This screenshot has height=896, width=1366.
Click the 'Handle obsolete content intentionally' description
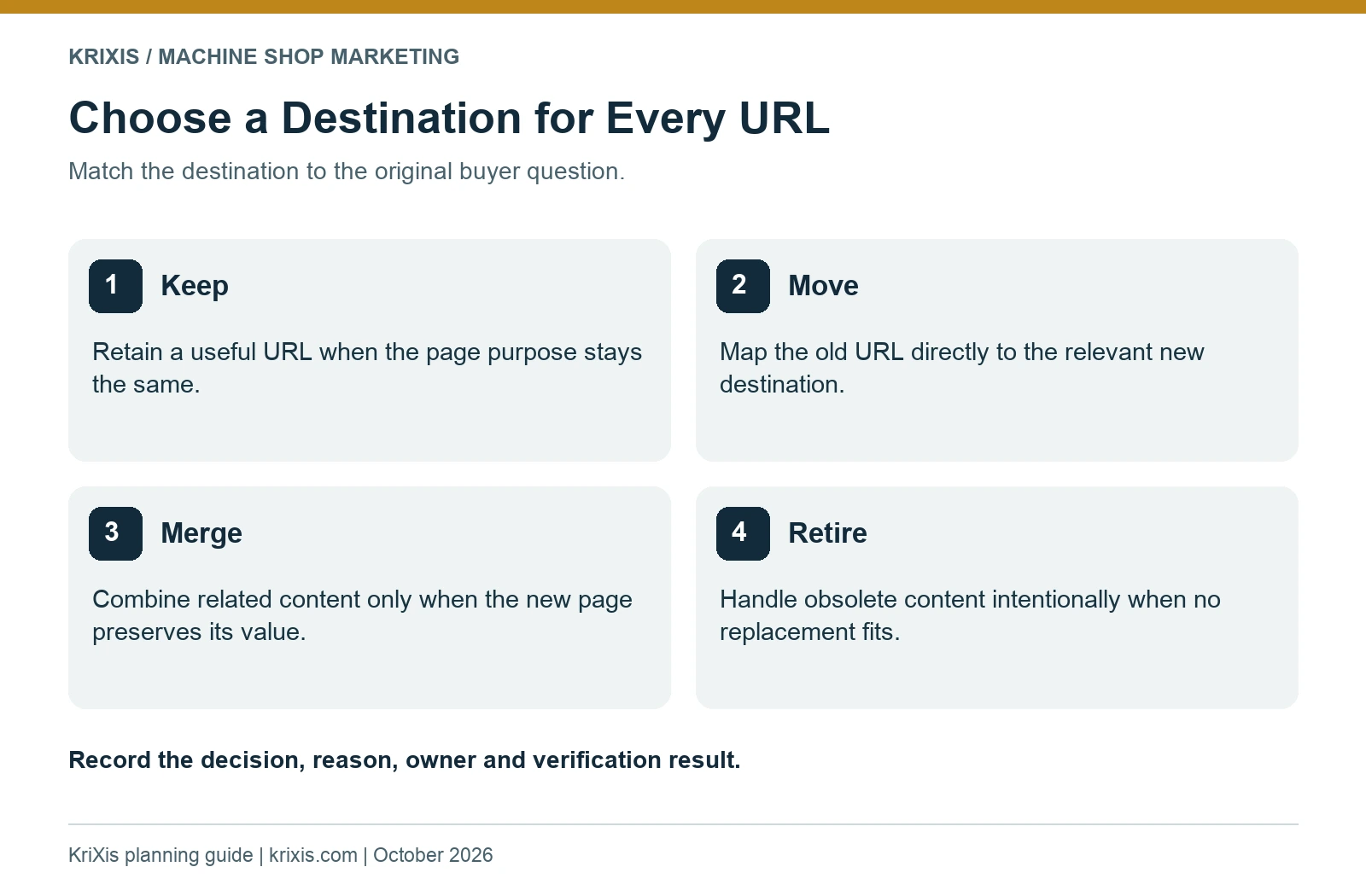970,615
